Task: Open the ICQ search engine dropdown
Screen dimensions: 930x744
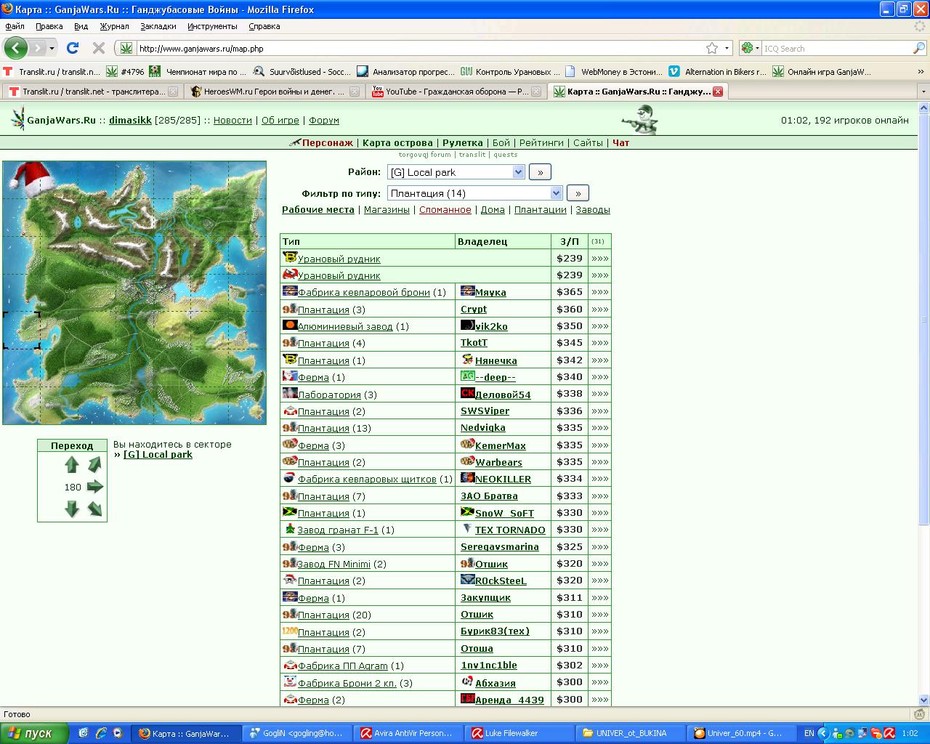Action: tap(750, 48)
